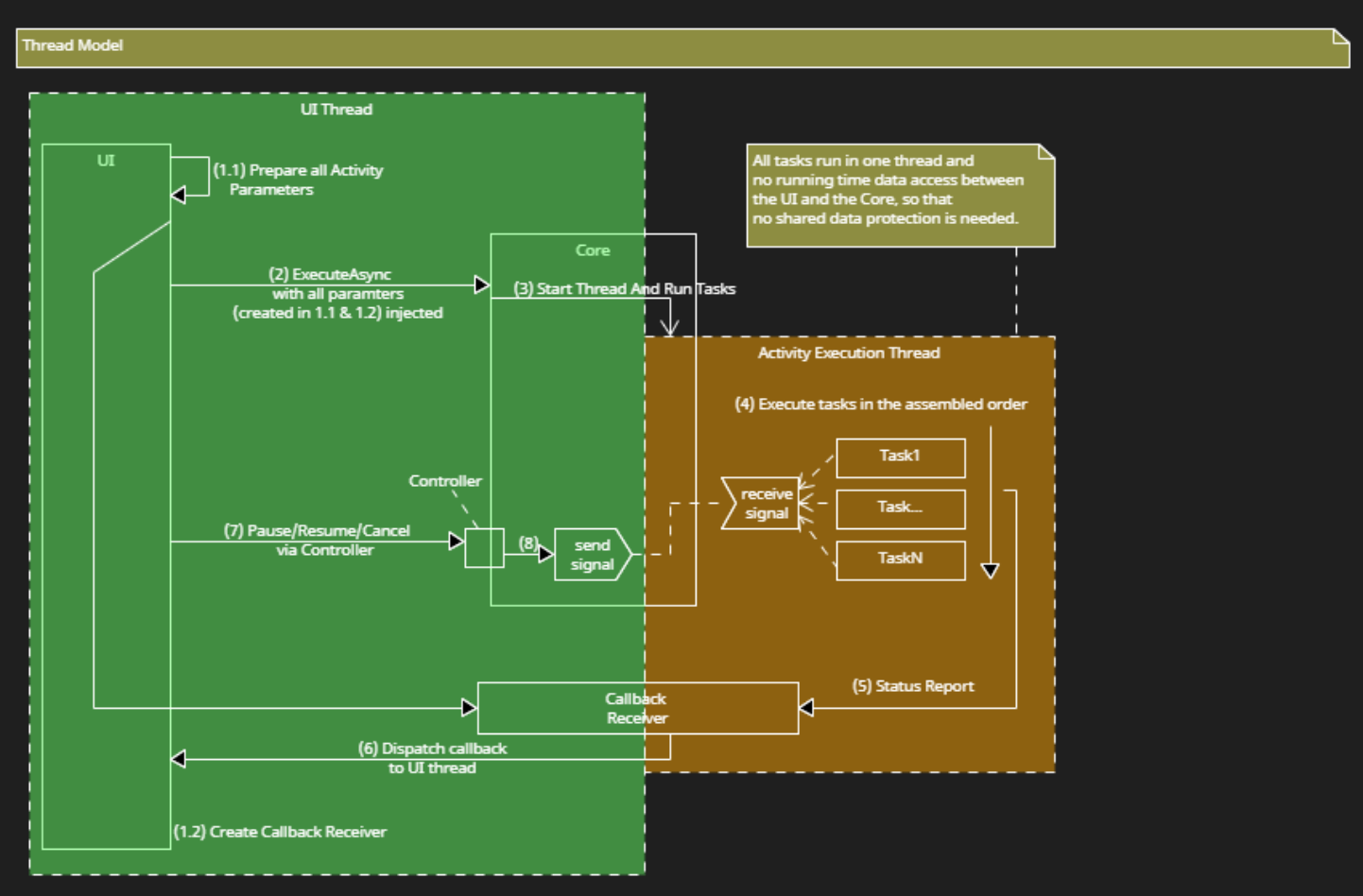Click the Prepare all Activity Parameters label
The height and width of the screenshot is (896, 1363).
(x=298, y=180)
